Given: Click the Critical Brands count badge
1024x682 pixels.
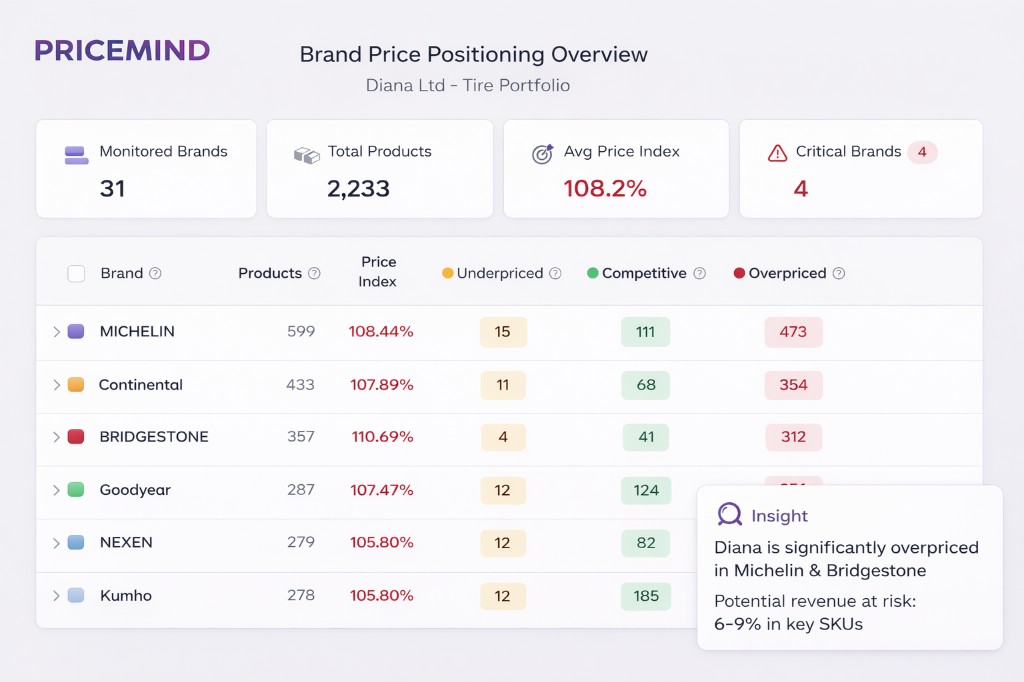Looking at the screenshot, I should (x=922, y=152).
